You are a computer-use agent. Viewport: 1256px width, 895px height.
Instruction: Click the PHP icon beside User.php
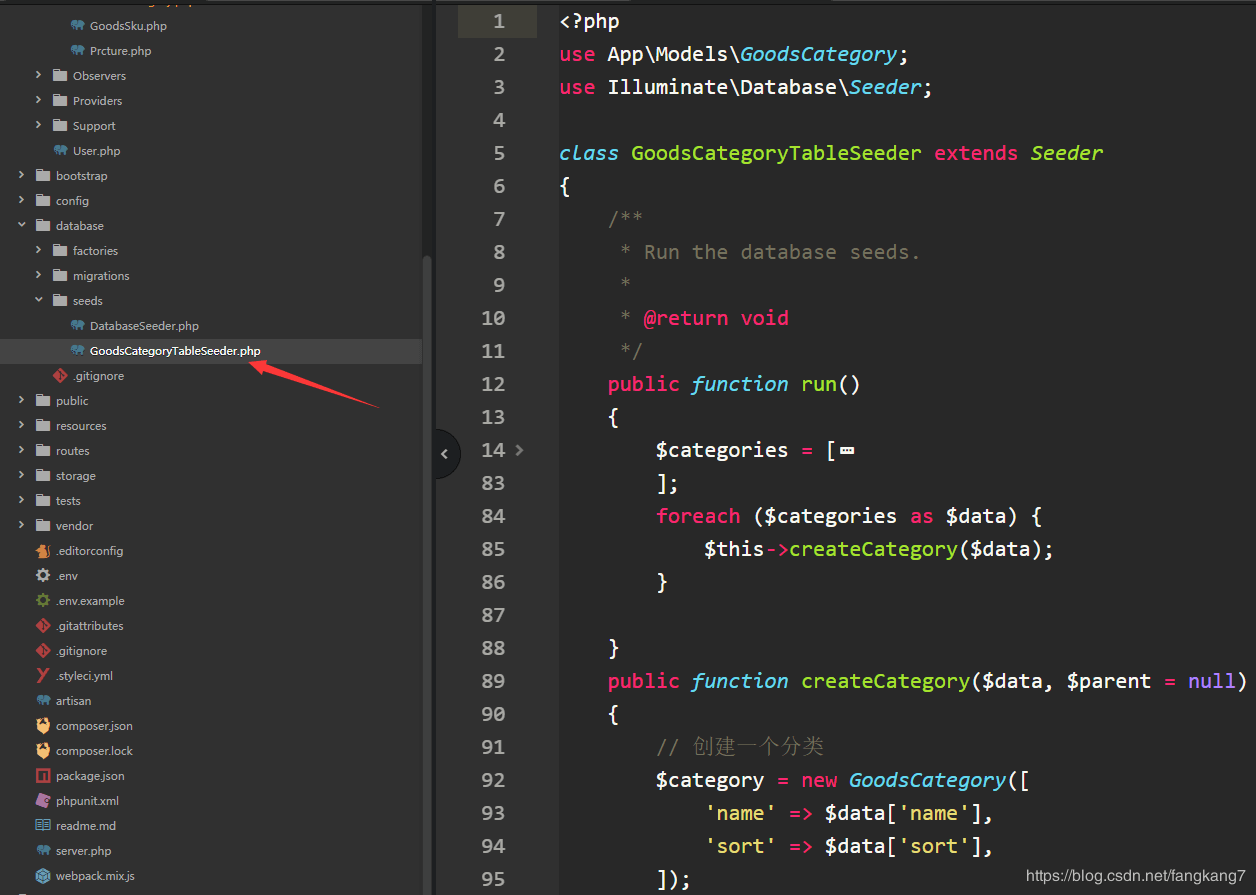pos(61,151)
